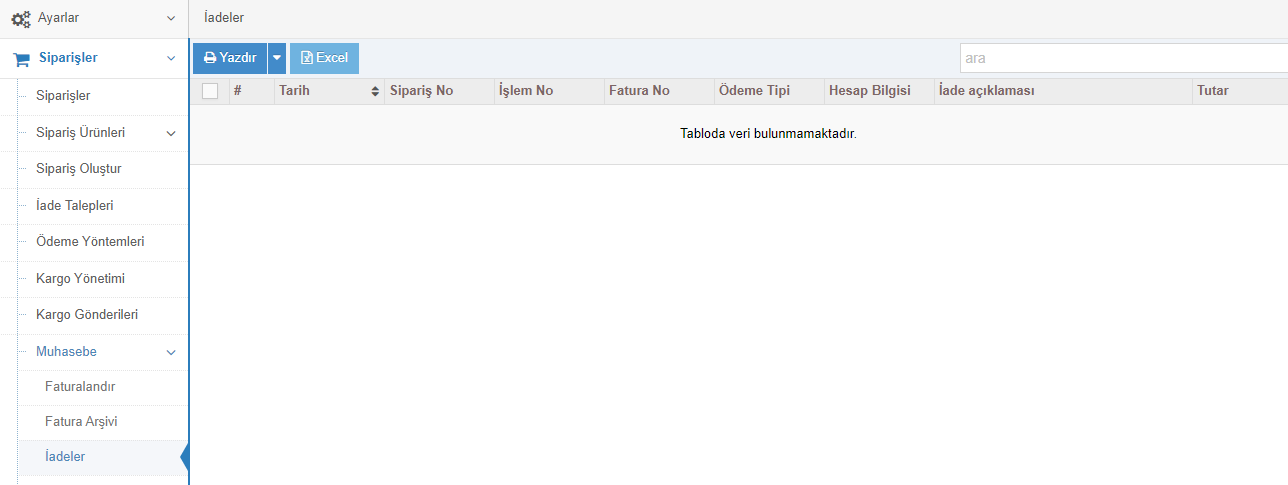This screenshot has height=485, width=1288.
Task: Click the Ödeme Tipi column header
Action: tap(769, 91)
